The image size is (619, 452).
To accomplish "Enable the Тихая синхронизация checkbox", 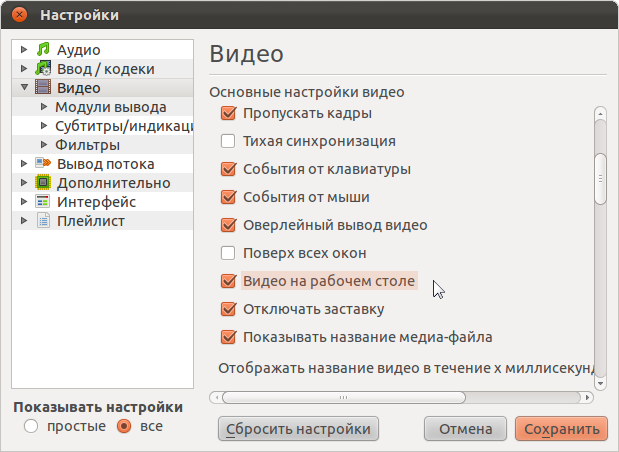I will [228, 141].
